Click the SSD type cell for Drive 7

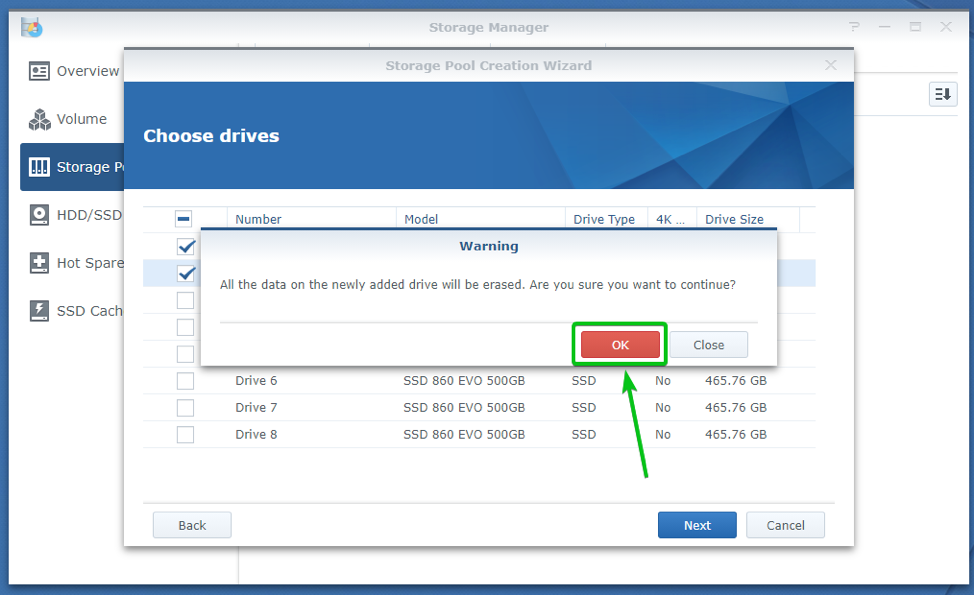coord(583,407)
